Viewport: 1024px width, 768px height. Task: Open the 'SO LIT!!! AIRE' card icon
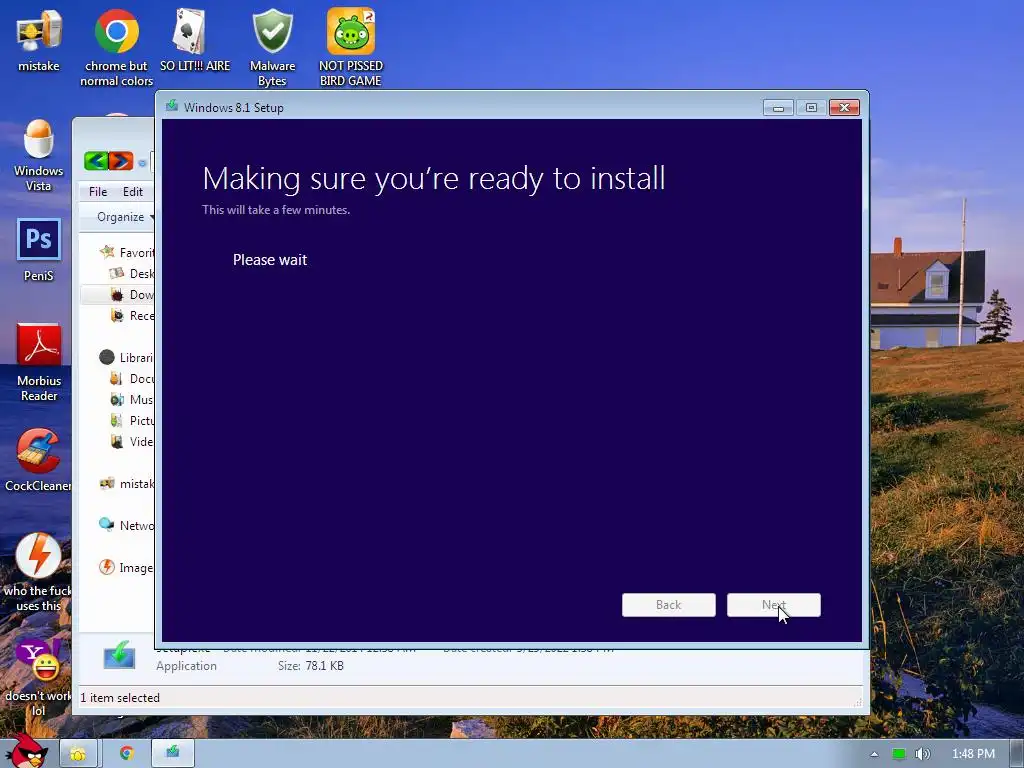click(x=195, y=39)
